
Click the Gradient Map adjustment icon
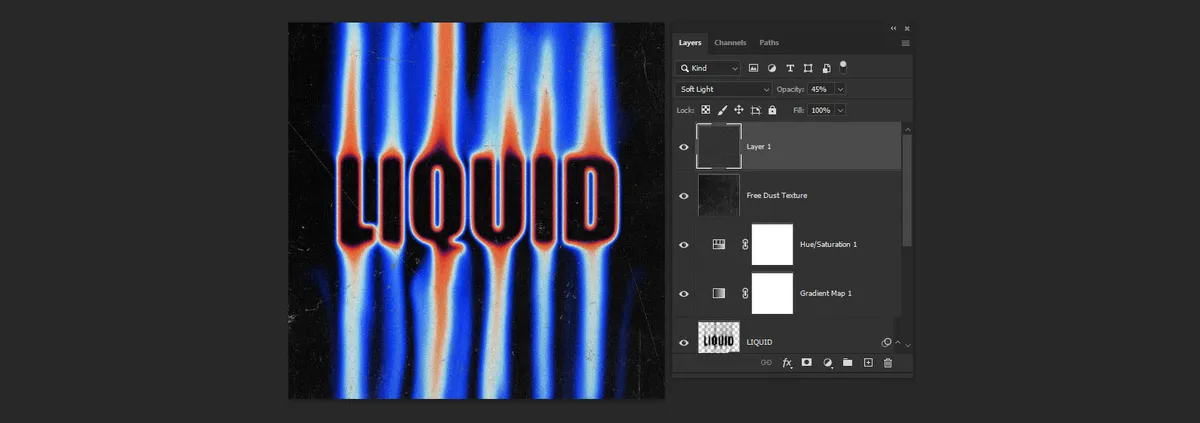coord(718,293)
